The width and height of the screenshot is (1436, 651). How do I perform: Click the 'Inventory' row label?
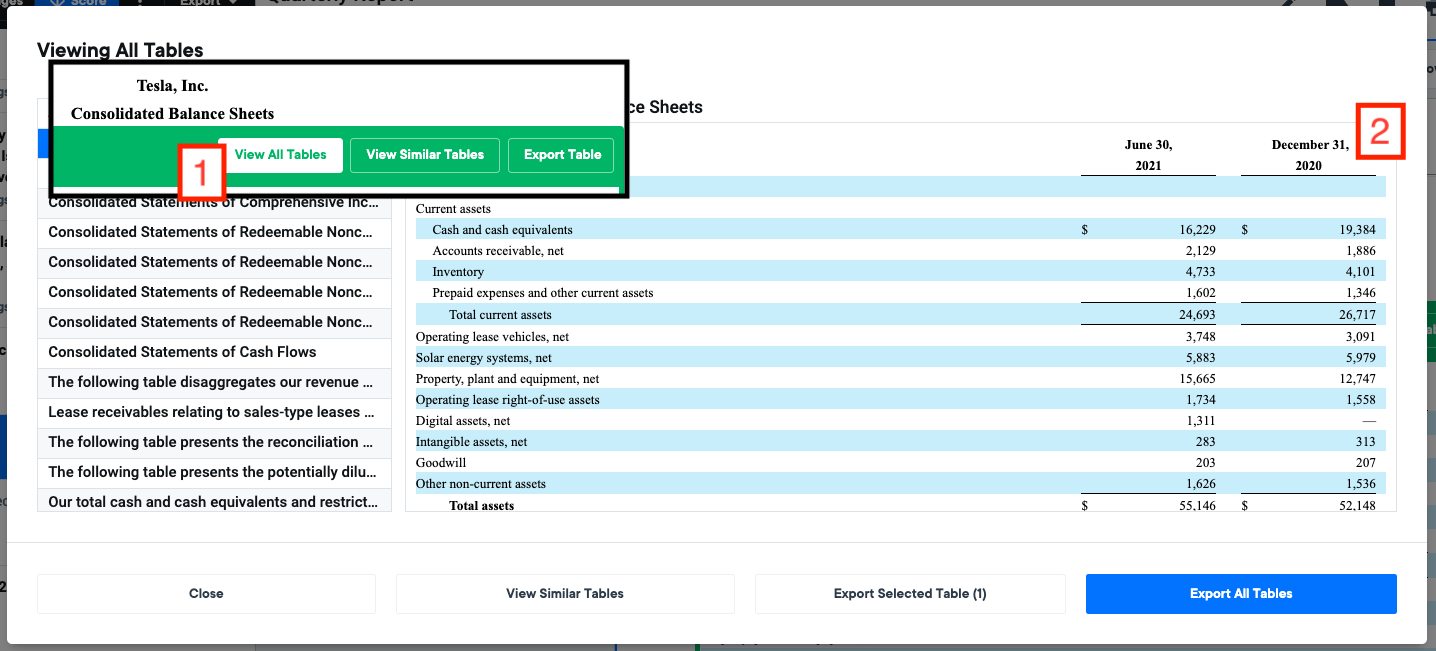[x=458, y=272]
